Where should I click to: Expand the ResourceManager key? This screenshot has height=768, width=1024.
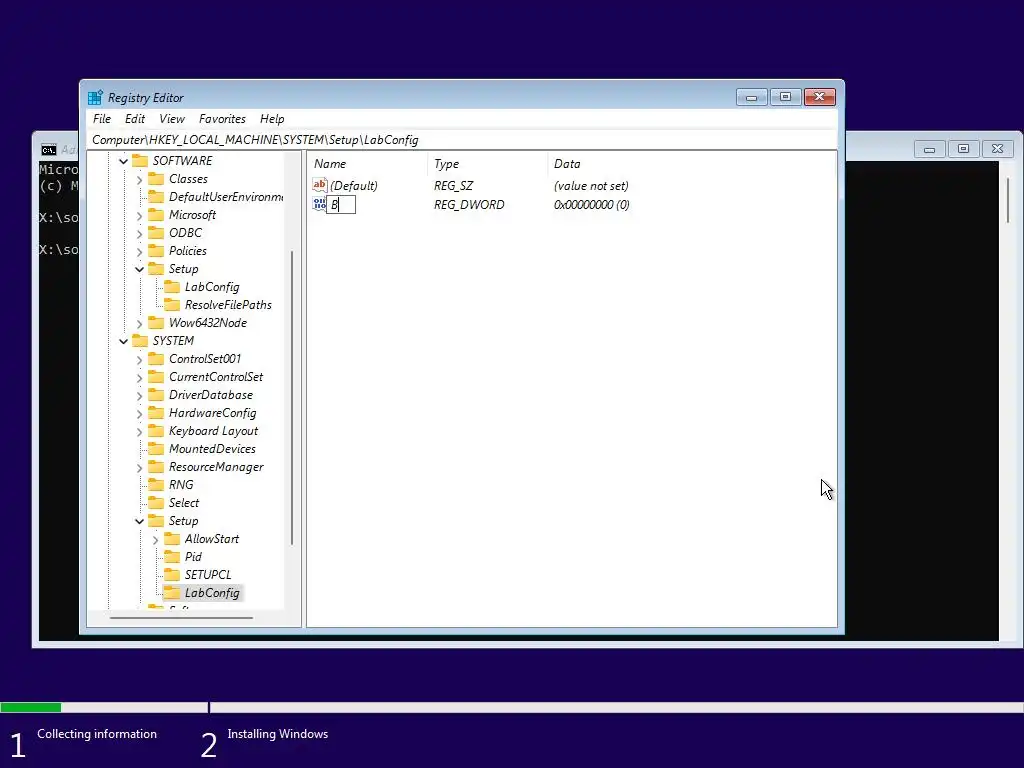click(x=139, y=468)
